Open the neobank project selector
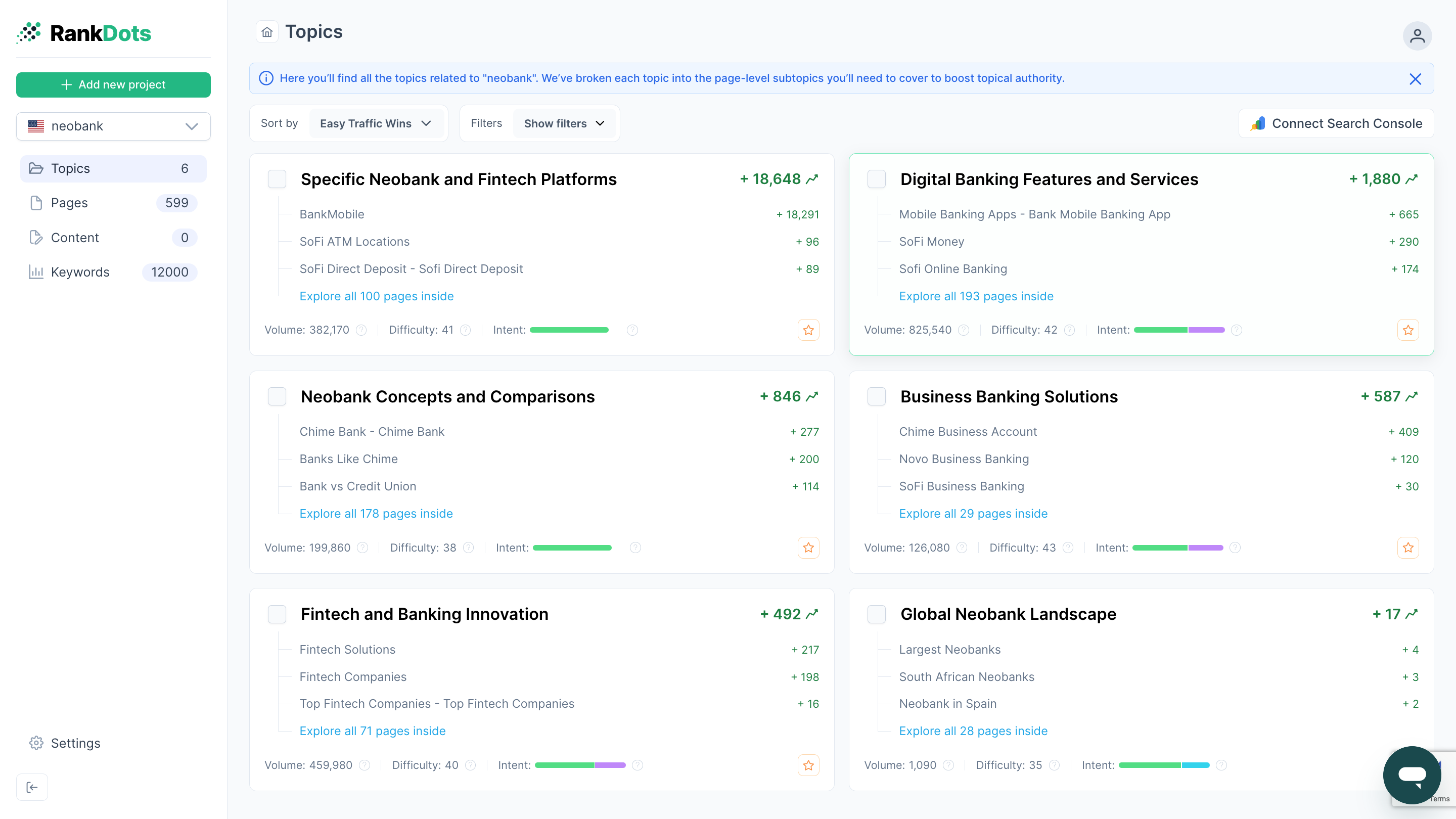 pyautogui.click(x=113, y=126)
